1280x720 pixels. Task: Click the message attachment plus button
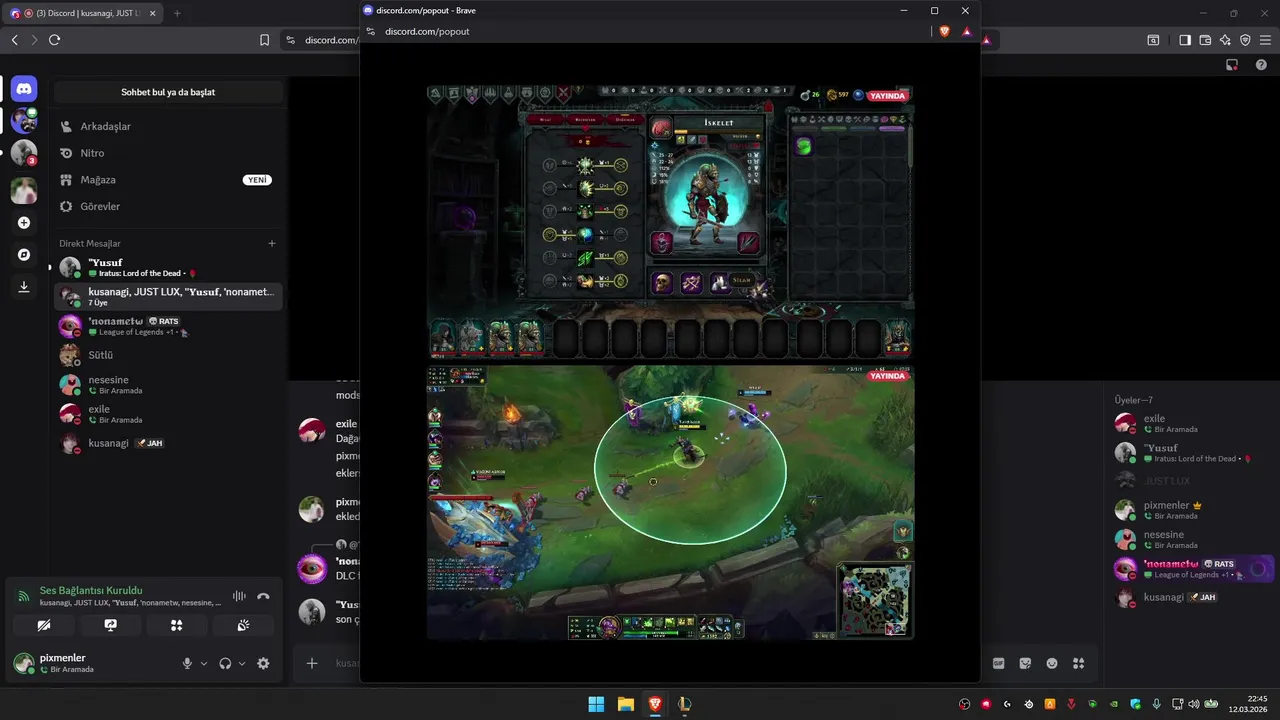click(312, 663)
